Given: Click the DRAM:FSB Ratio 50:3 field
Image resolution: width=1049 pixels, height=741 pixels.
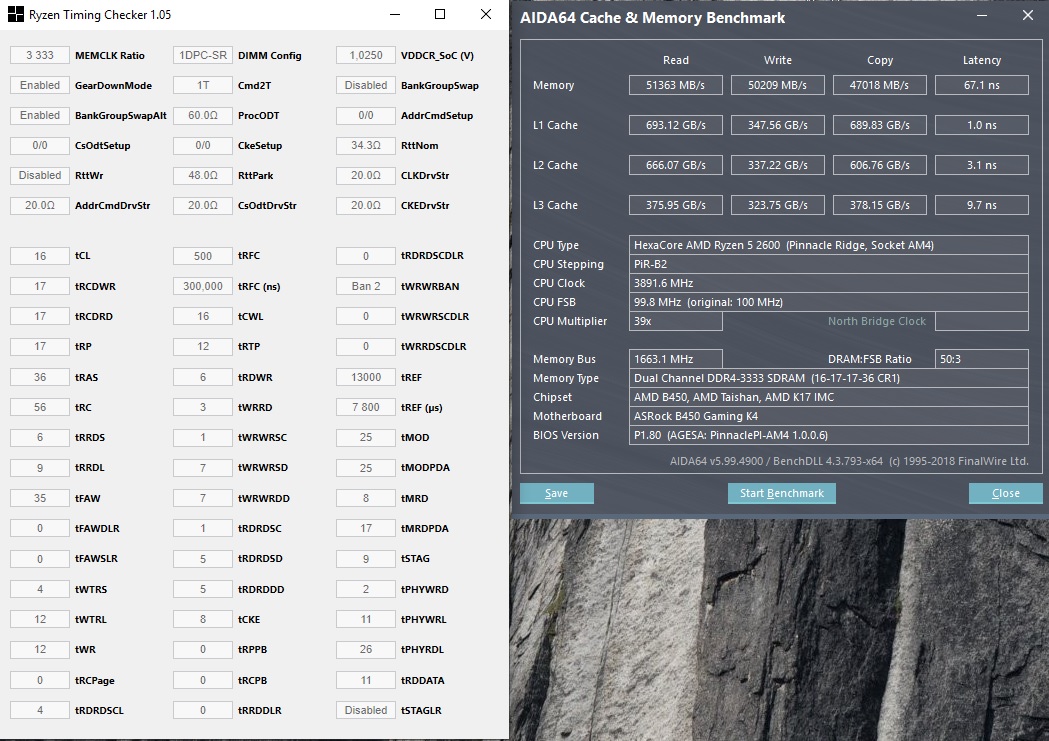Looking at the screenshot, I should (x=981, y=359).
